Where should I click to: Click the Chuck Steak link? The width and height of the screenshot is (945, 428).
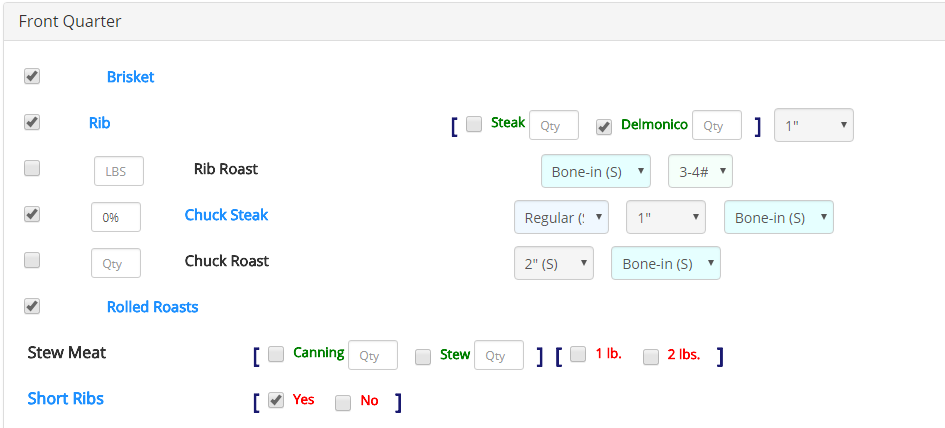(x=226, y=215)
